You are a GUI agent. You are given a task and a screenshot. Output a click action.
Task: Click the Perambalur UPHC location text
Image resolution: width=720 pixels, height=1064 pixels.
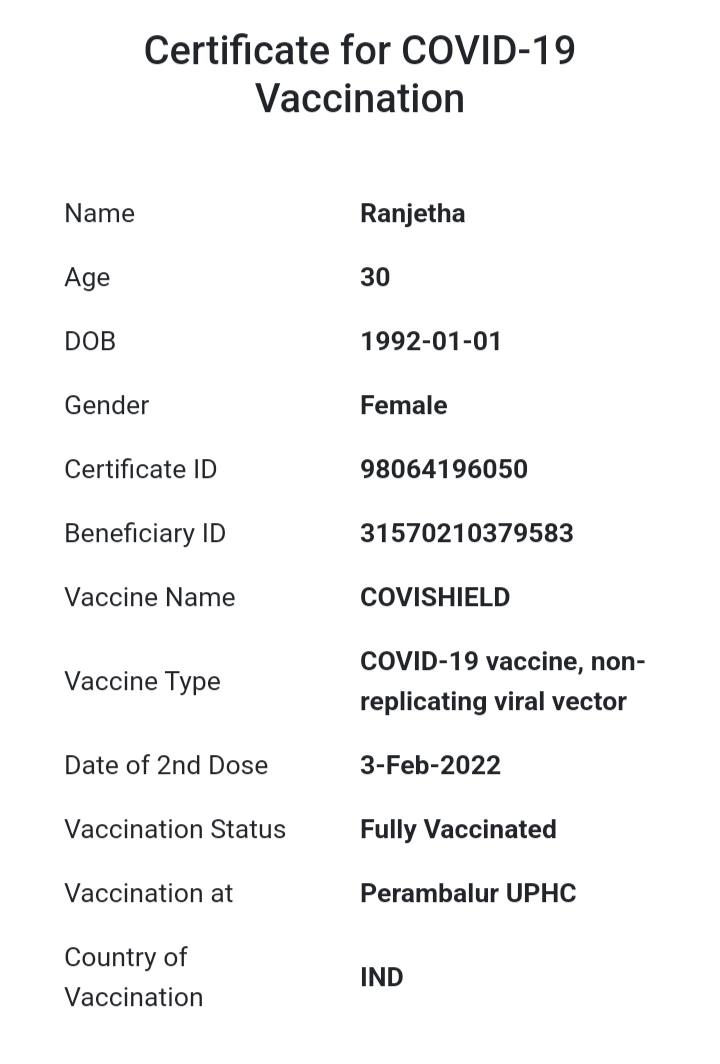pos(468,893)
